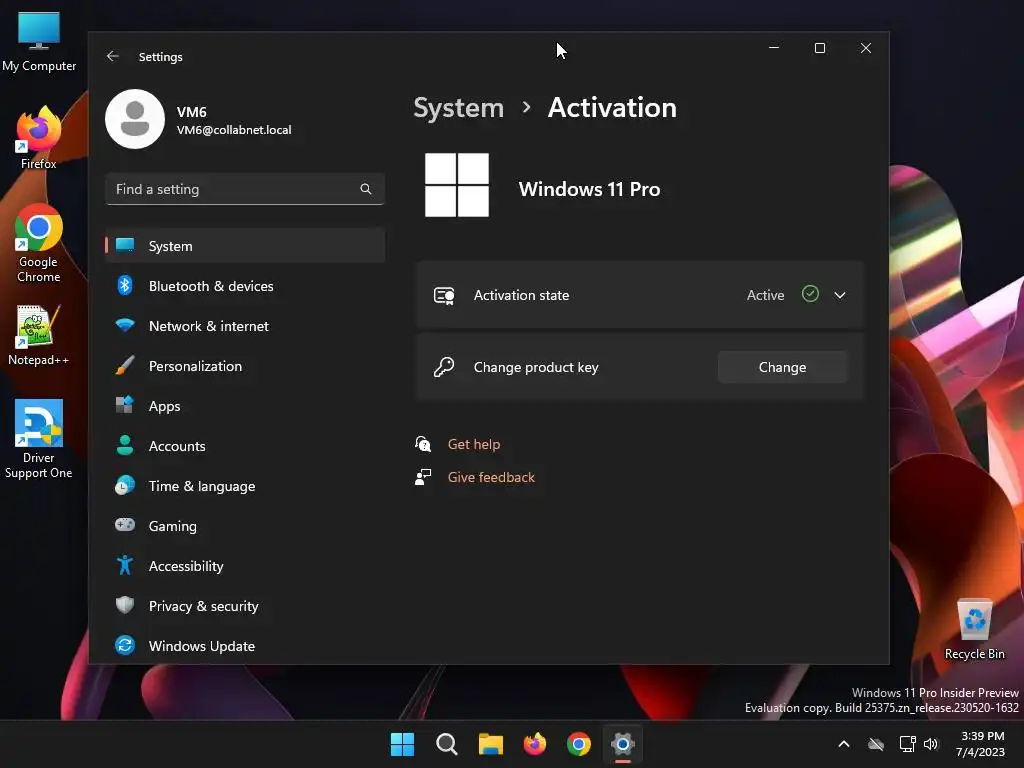Image resolution: width=1024 pixels, height=768 pixels.
Task: Click the Change product key button
Action: pyautogui.click(x=782, y=367)
